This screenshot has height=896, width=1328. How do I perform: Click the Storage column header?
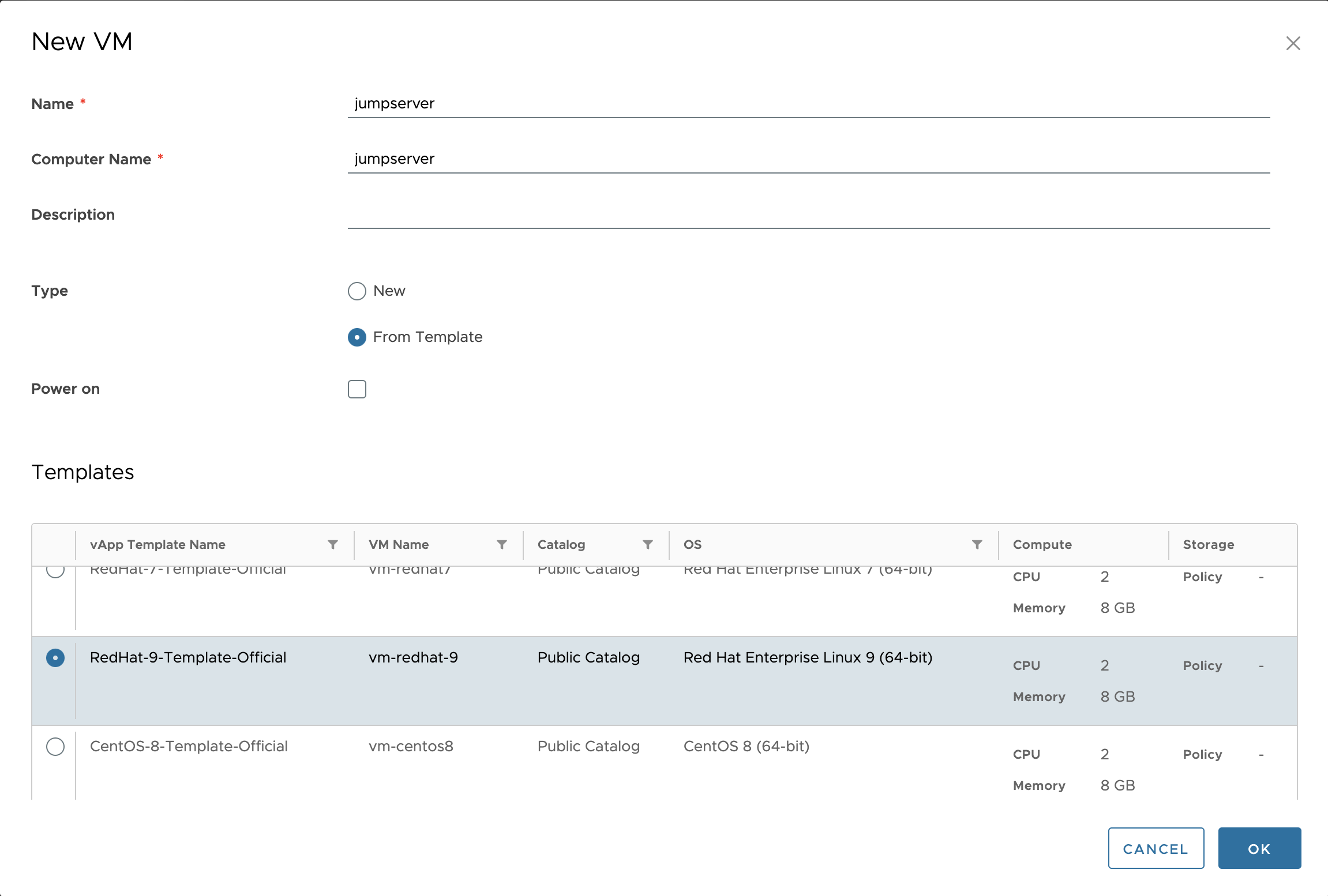point(1208,544)
